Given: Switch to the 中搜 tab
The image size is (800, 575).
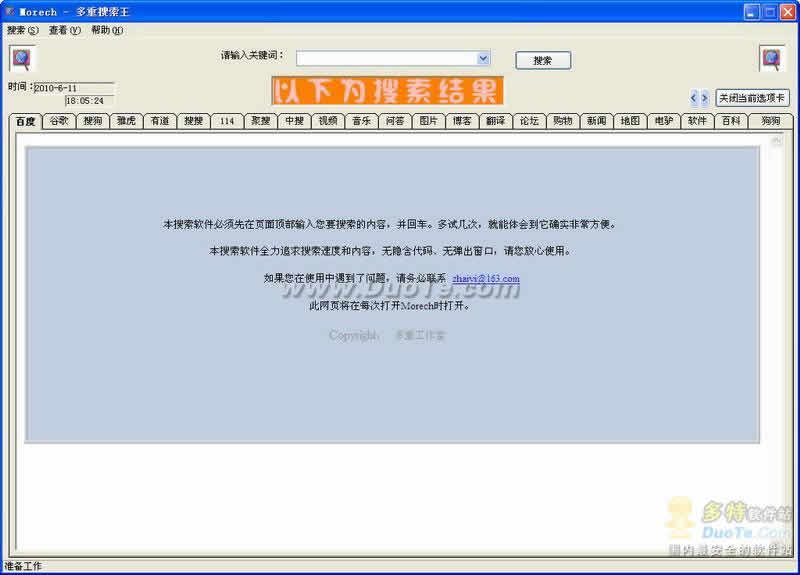Looking at the screenshot, I should (x=294, y=121).
